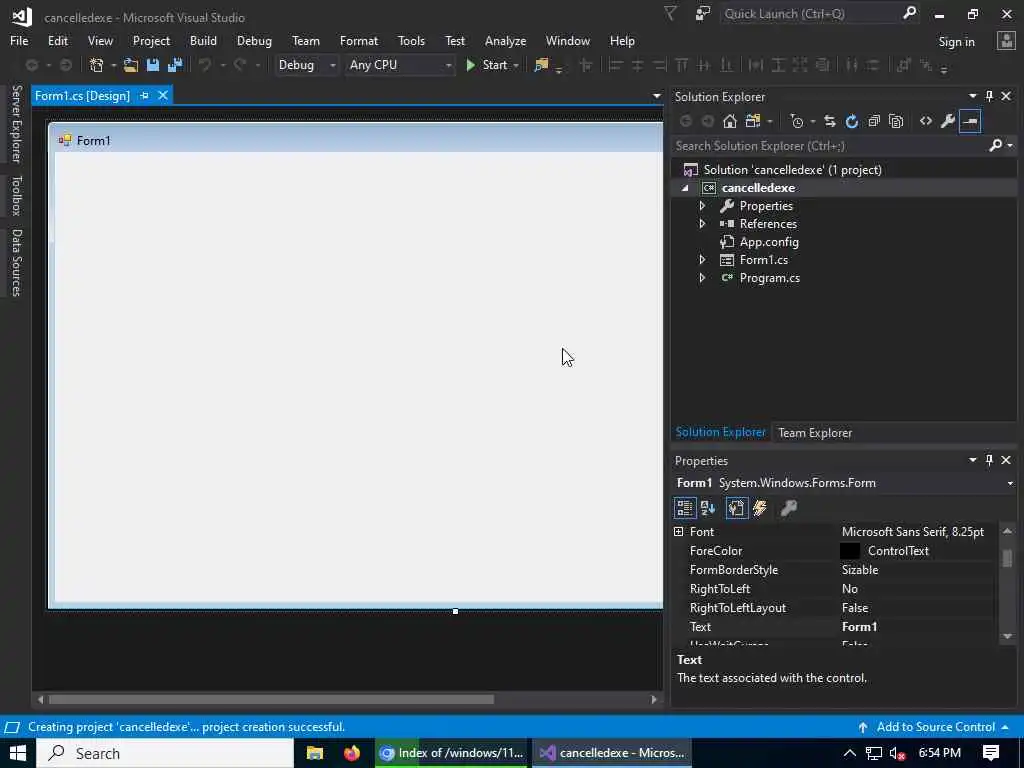
Task: Open the Start button dropdown arrow
Action: [516, 65]
